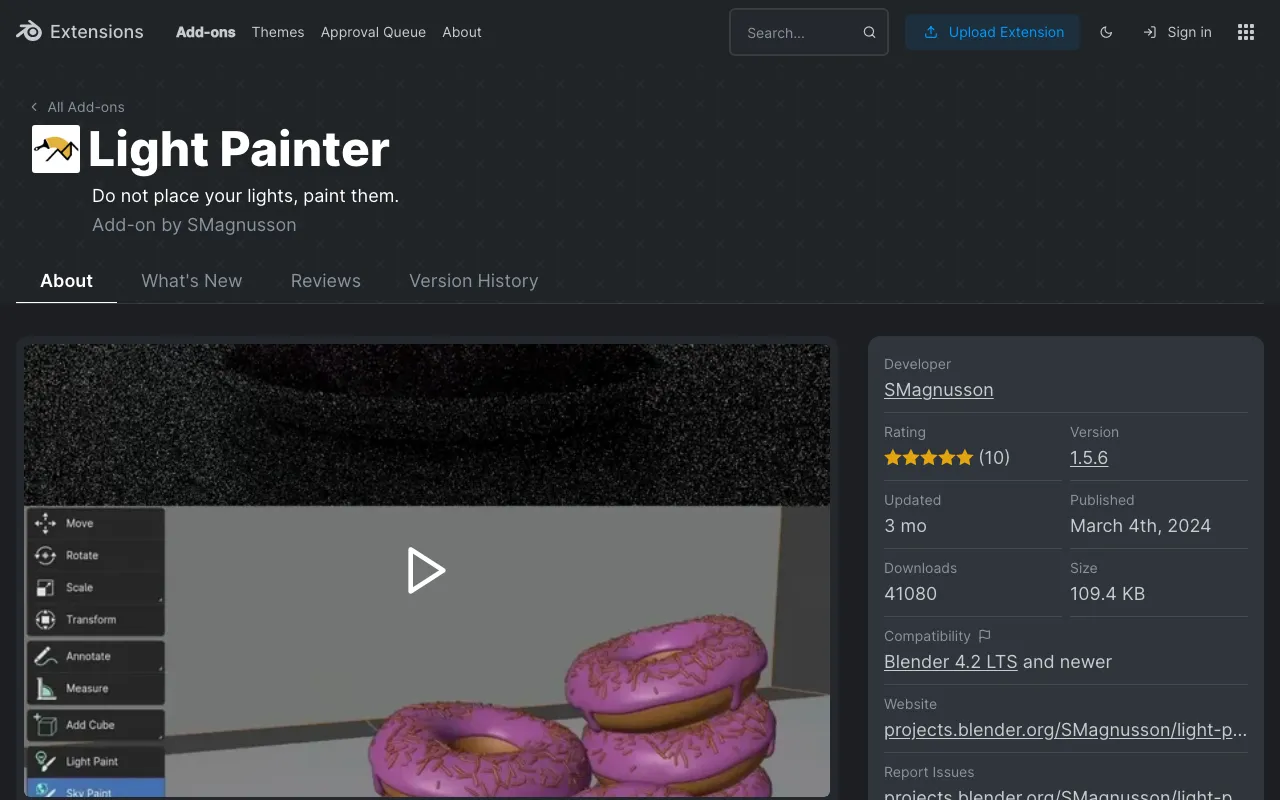Switch to the Reviews tab

pos(325,281)
